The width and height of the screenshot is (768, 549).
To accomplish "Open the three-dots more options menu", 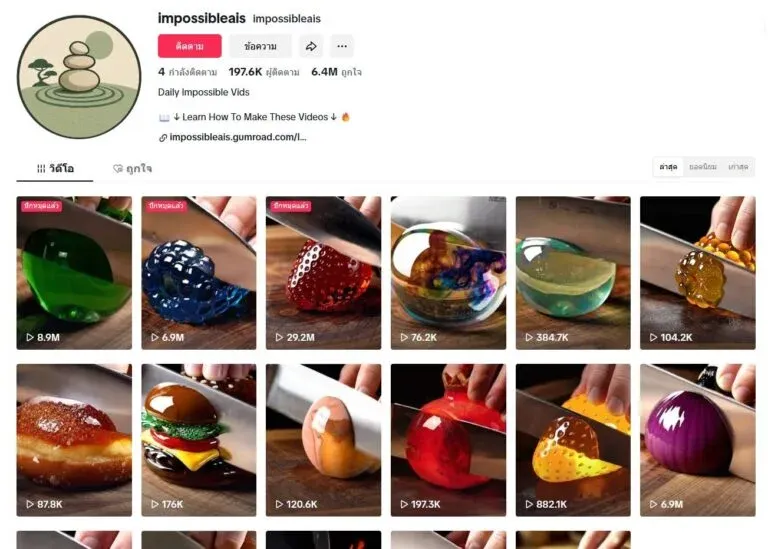I will point(342,46).
